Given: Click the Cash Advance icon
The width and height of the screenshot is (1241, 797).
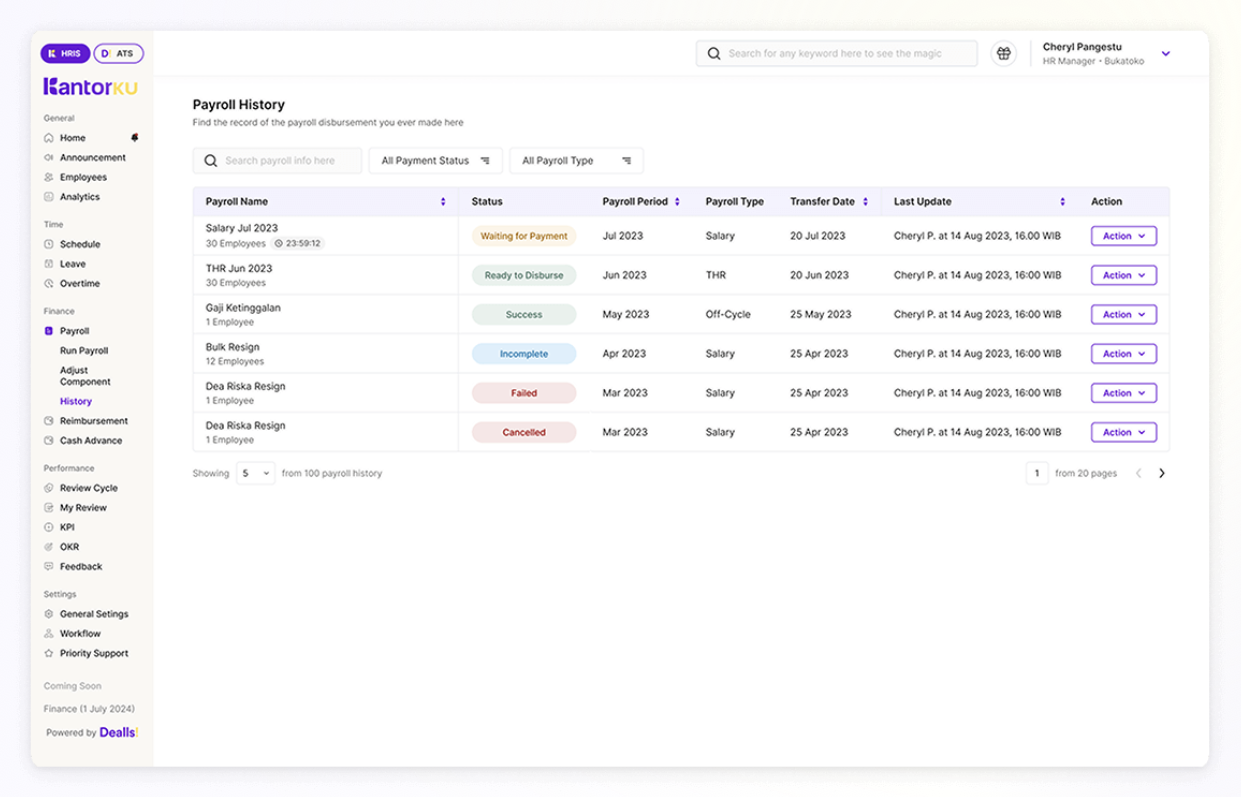Looking at the screenshot, I should 49,441.
